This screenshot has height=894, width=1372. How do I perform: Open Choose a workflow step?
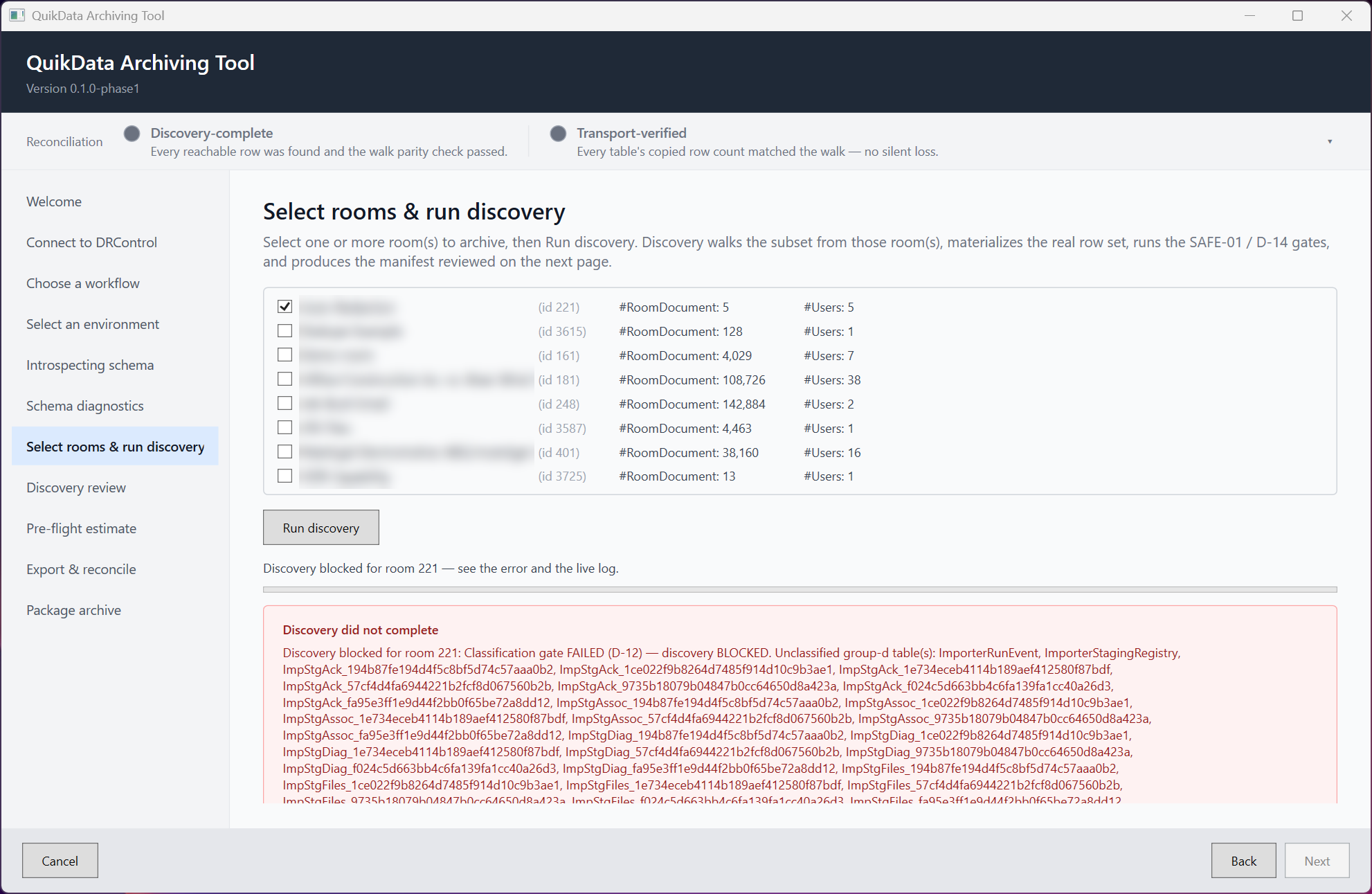coord(115,283)
